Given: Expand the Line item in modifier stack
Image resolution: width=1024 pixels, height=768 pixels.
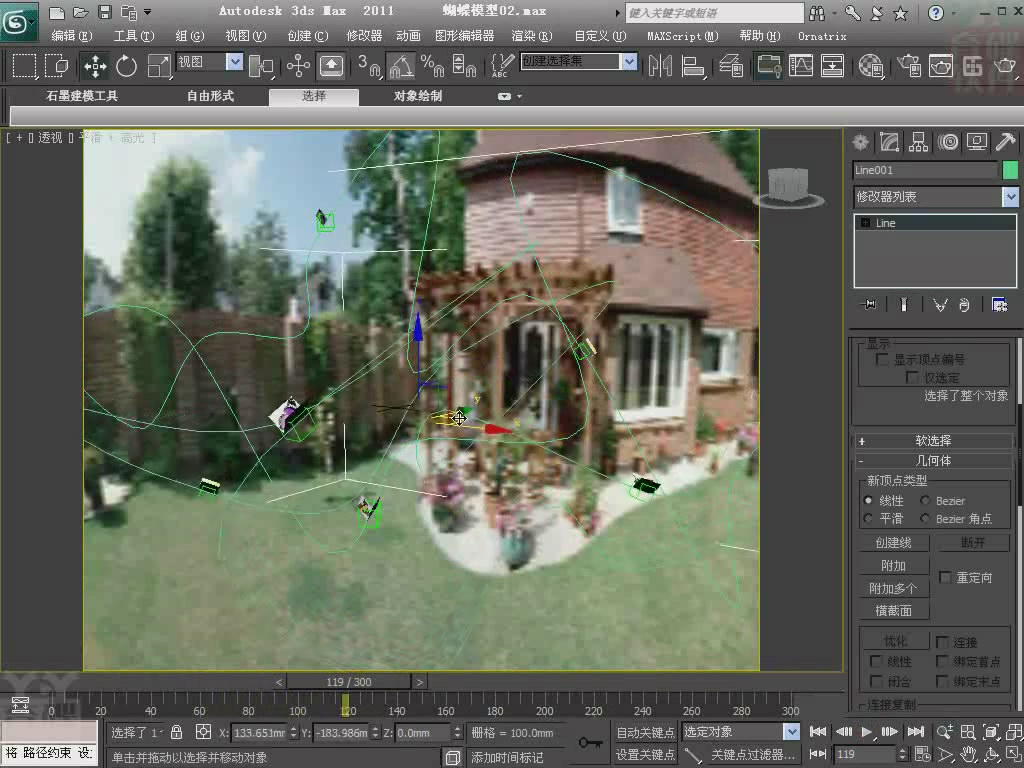Looking at the screenshot, I should (865, 223).
